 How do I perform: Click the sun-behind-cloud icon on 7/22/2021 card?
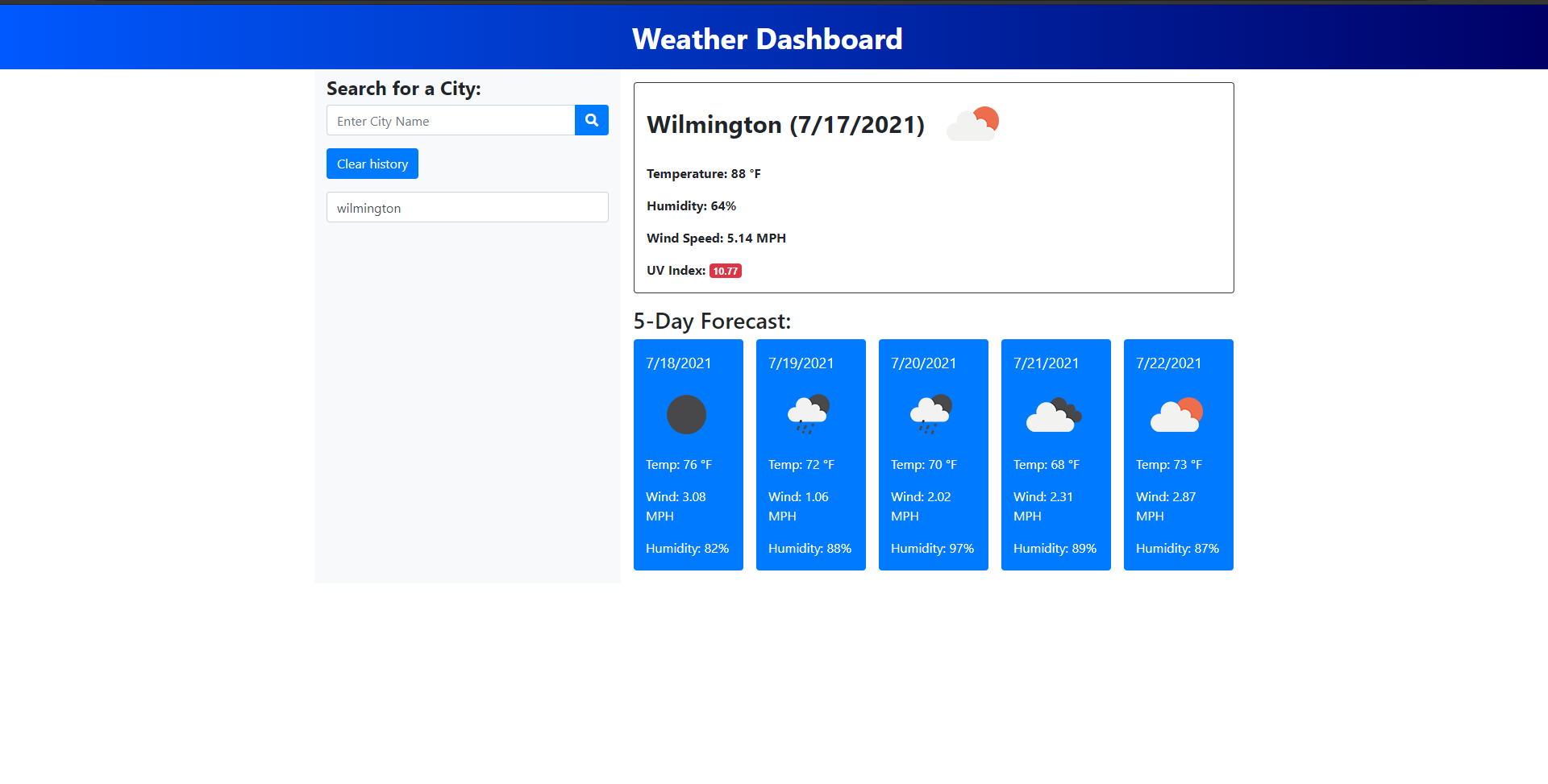coord(1177,414)
